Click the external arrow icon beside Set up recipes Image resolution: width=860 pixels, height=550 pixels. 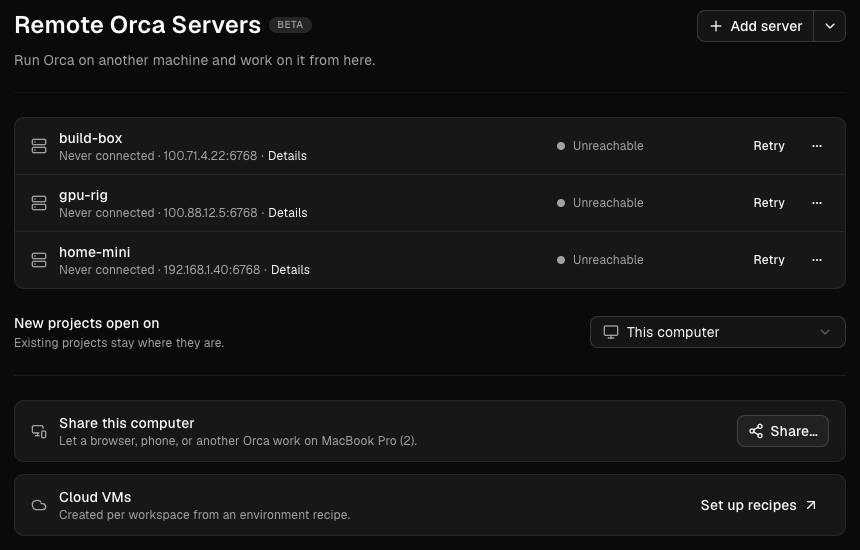point(811,505)
